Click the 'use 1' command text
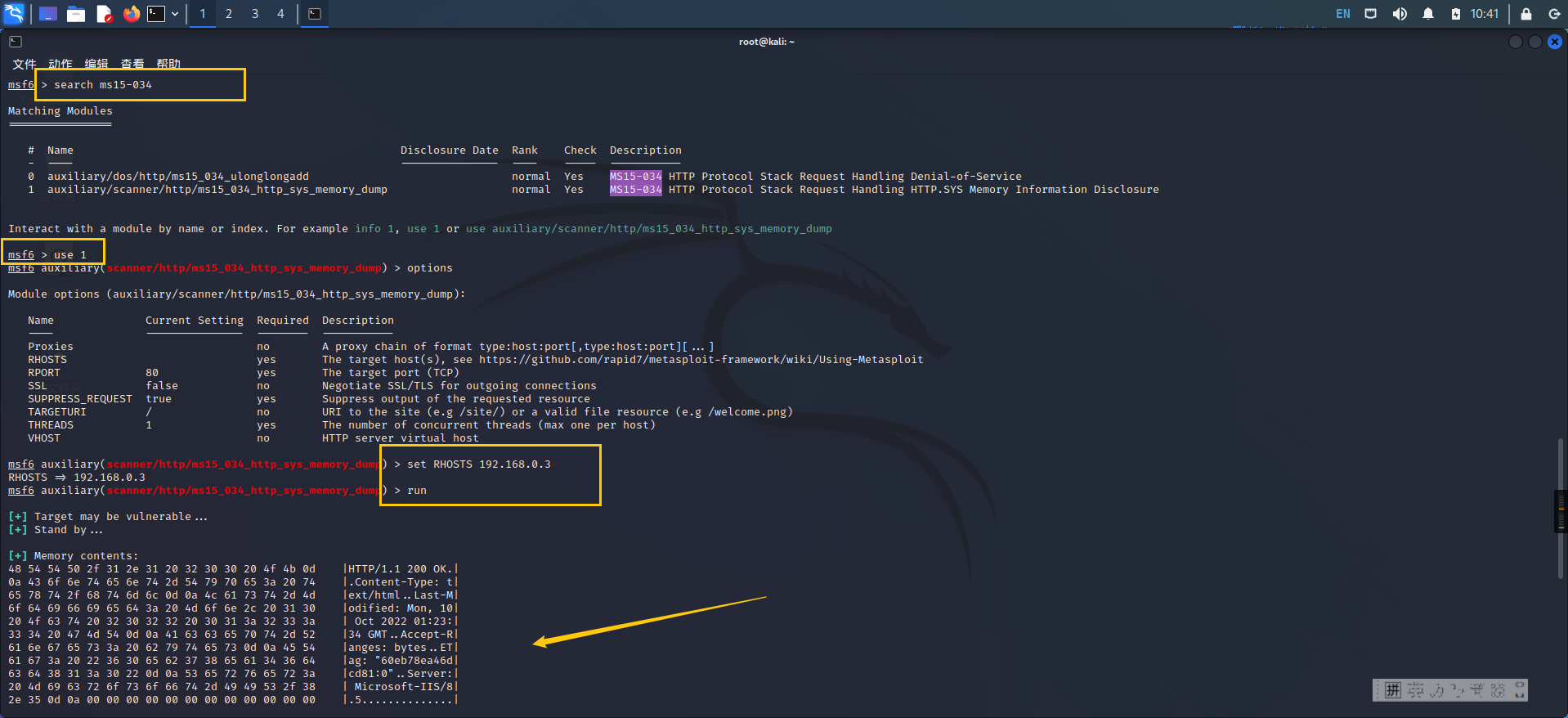Image resolution: width=1568 pixels, height=718 pixels. pyautogui.click(x=70, y=255)
